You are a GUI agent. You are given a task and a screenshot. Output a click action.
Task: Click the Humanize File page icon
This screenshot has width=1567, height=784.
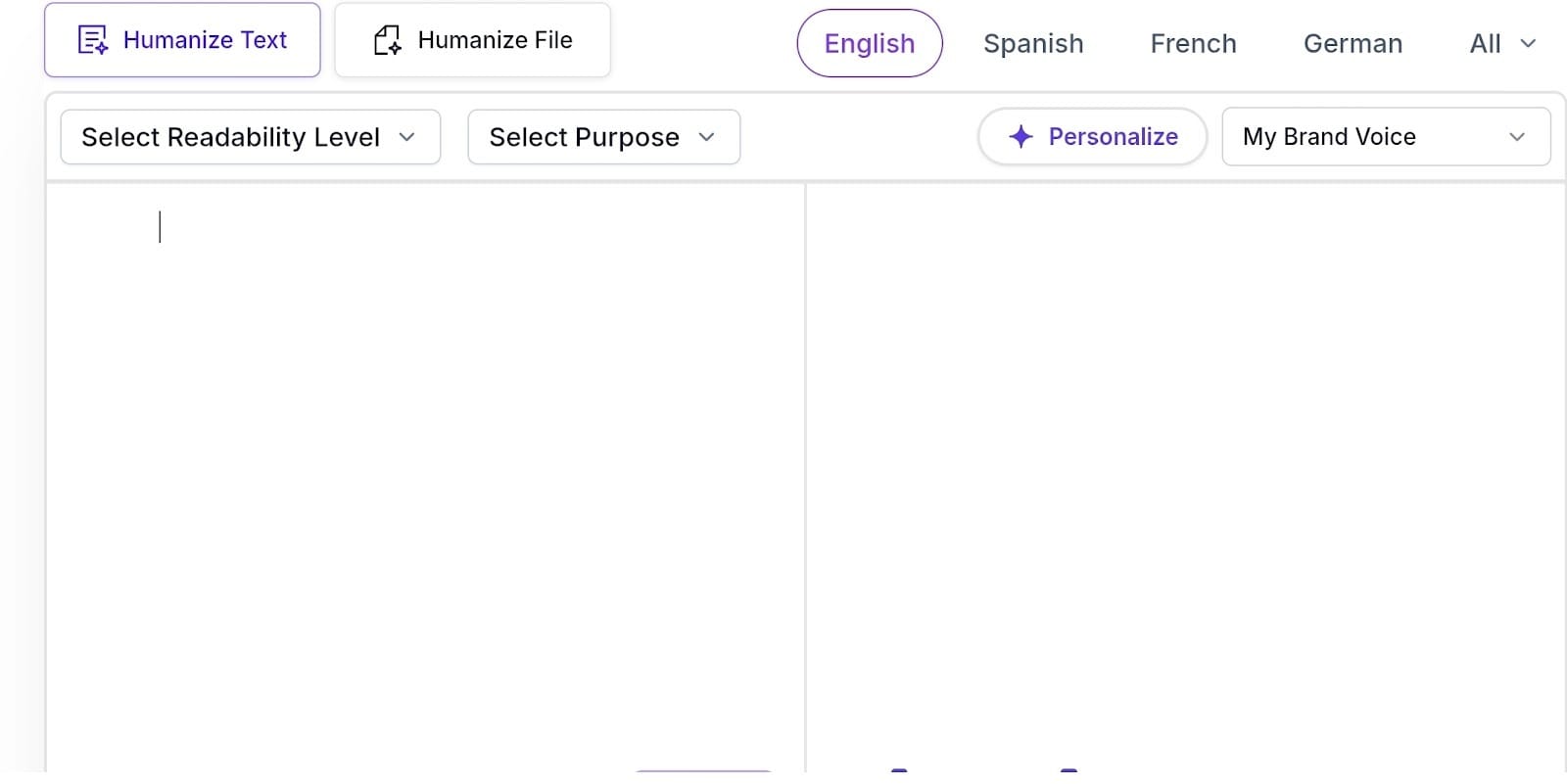click(388, 40)
